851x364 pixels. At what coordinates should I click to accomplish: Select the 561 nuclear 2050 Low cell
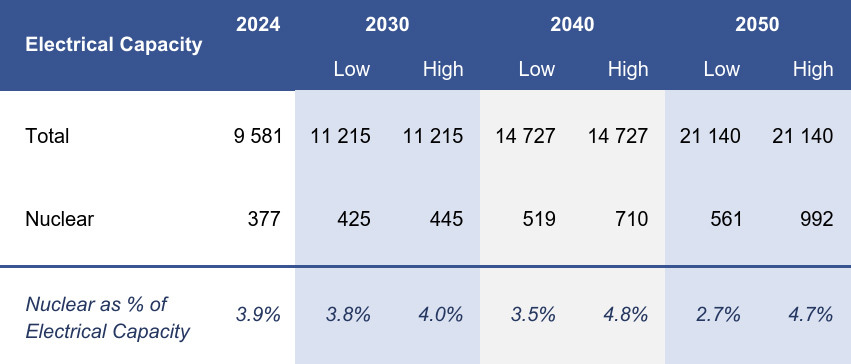724,219
